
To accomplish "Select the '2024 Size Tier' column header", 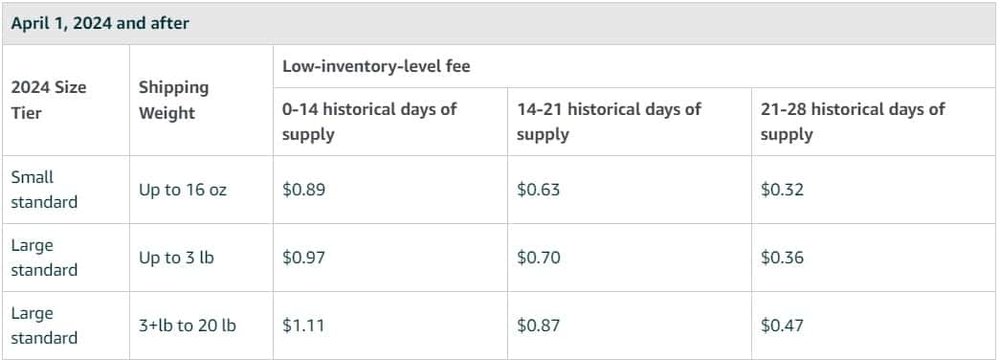I will [x=48, y=100].
